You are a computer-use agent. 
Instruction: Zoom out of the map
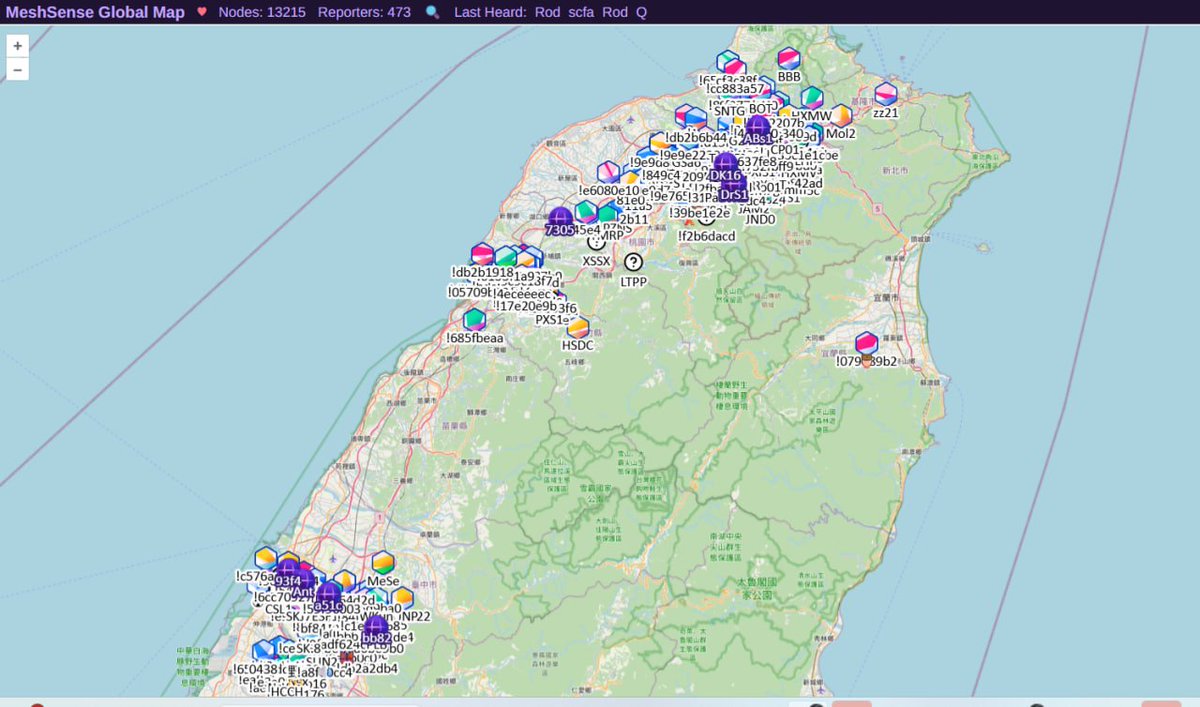(x=17, y=69)
